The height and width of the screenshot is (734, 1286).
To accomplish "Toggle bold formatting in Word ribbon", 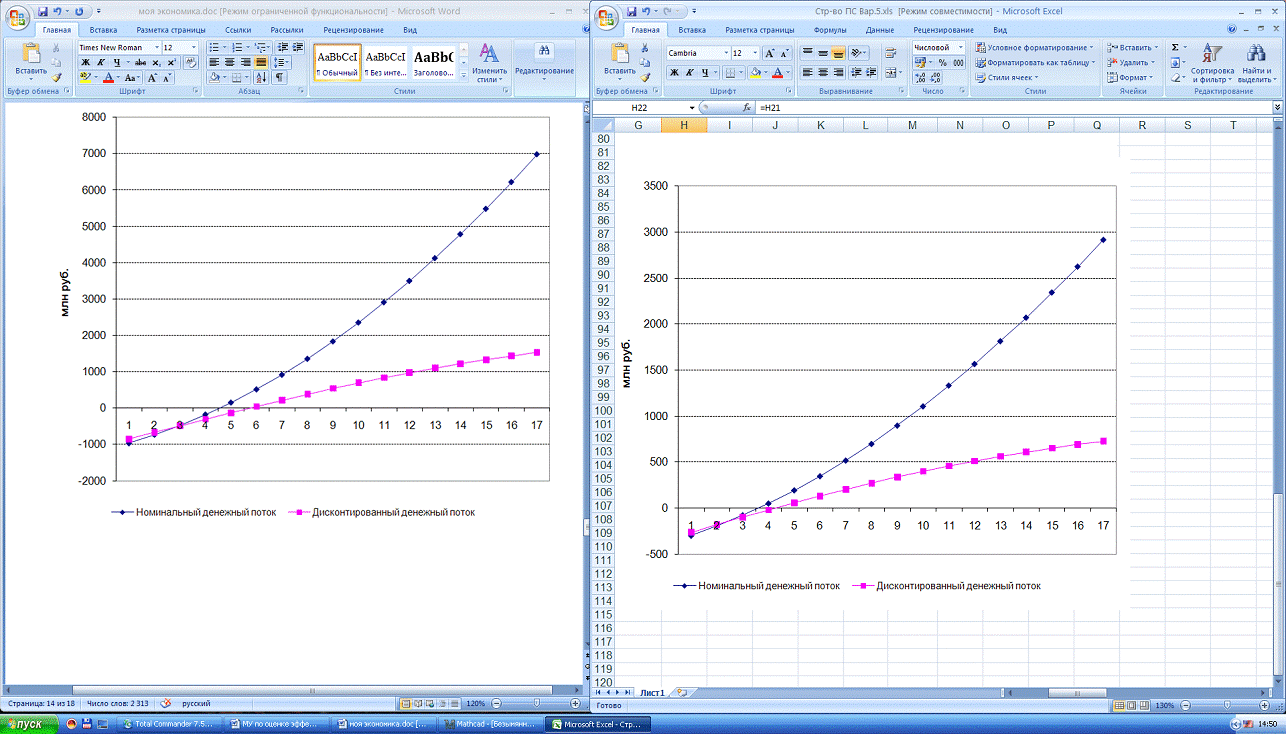I will (x=85, y=62).
